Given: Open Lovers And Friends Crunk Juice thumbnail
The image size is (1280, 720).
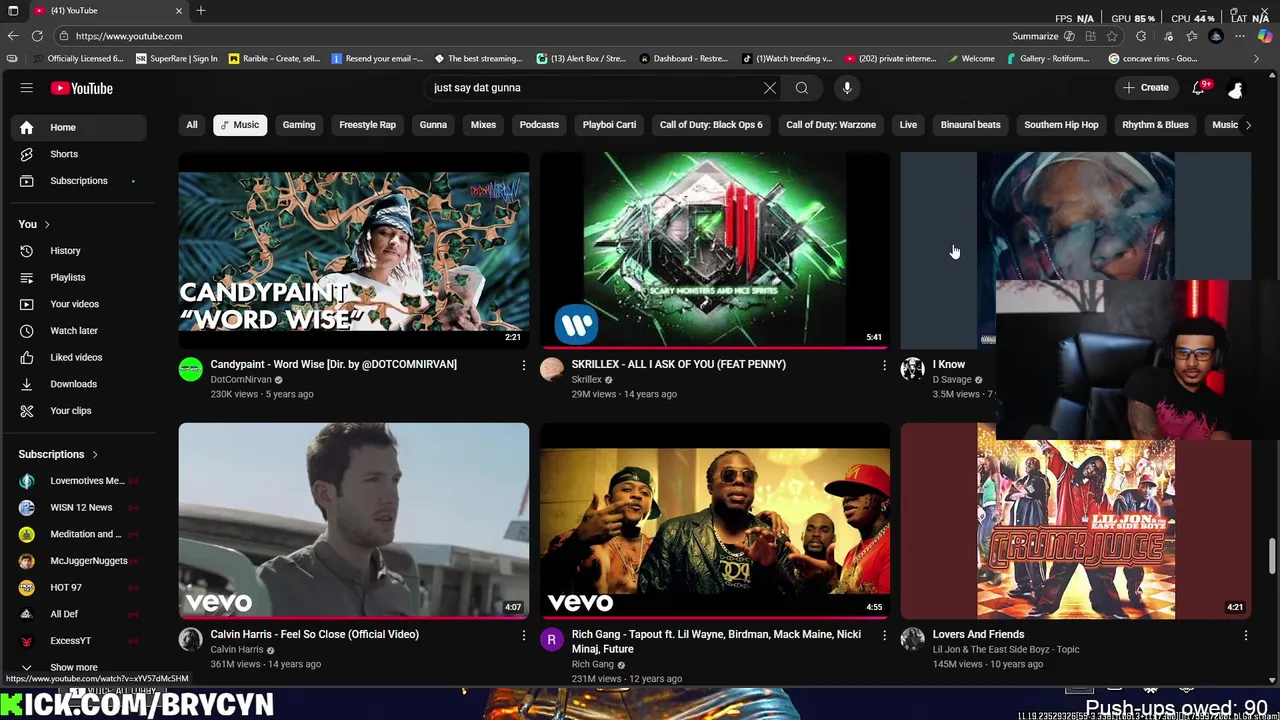Looking at the screenshot, I should 1076,520.
